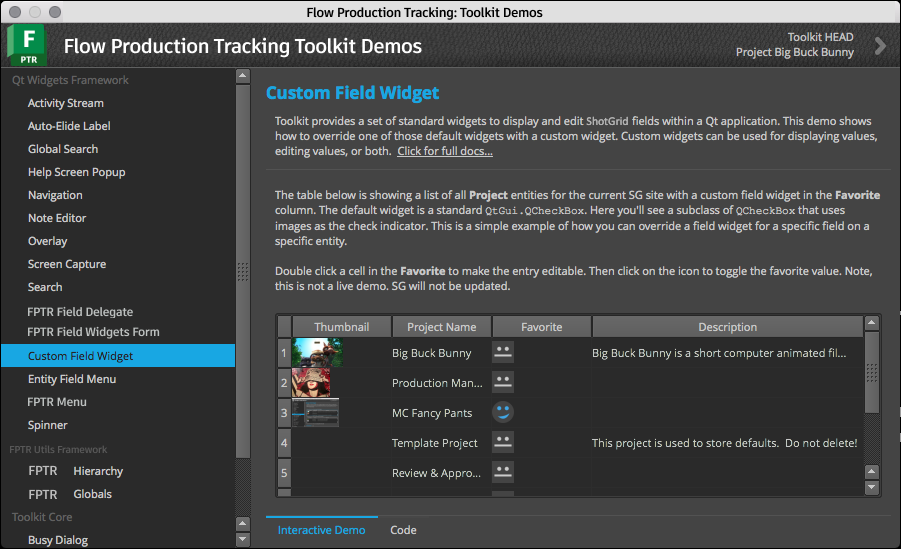
Task: Click the Qt Widgets Framework section heading
Action: coord(70,80)
